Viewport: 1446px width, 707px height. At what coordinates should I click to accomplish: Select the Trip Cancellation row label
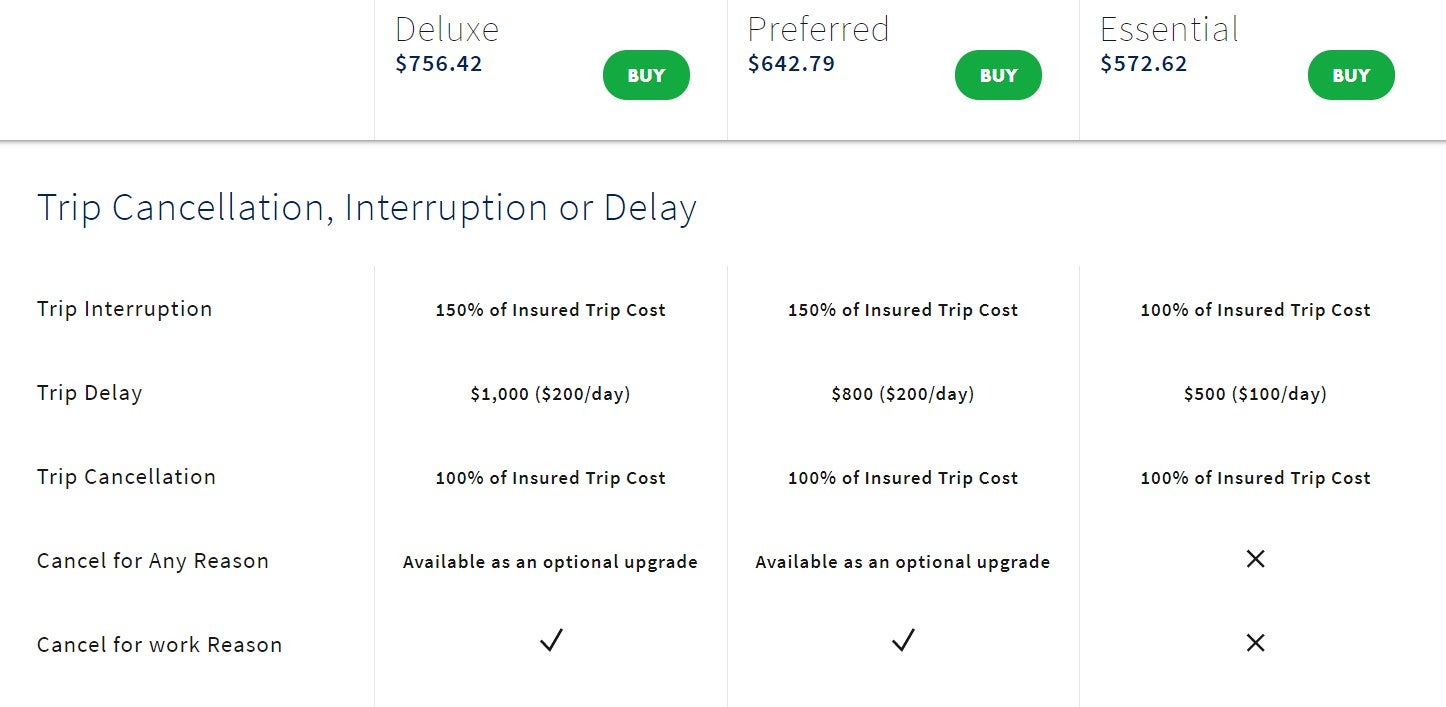[126, 477]
